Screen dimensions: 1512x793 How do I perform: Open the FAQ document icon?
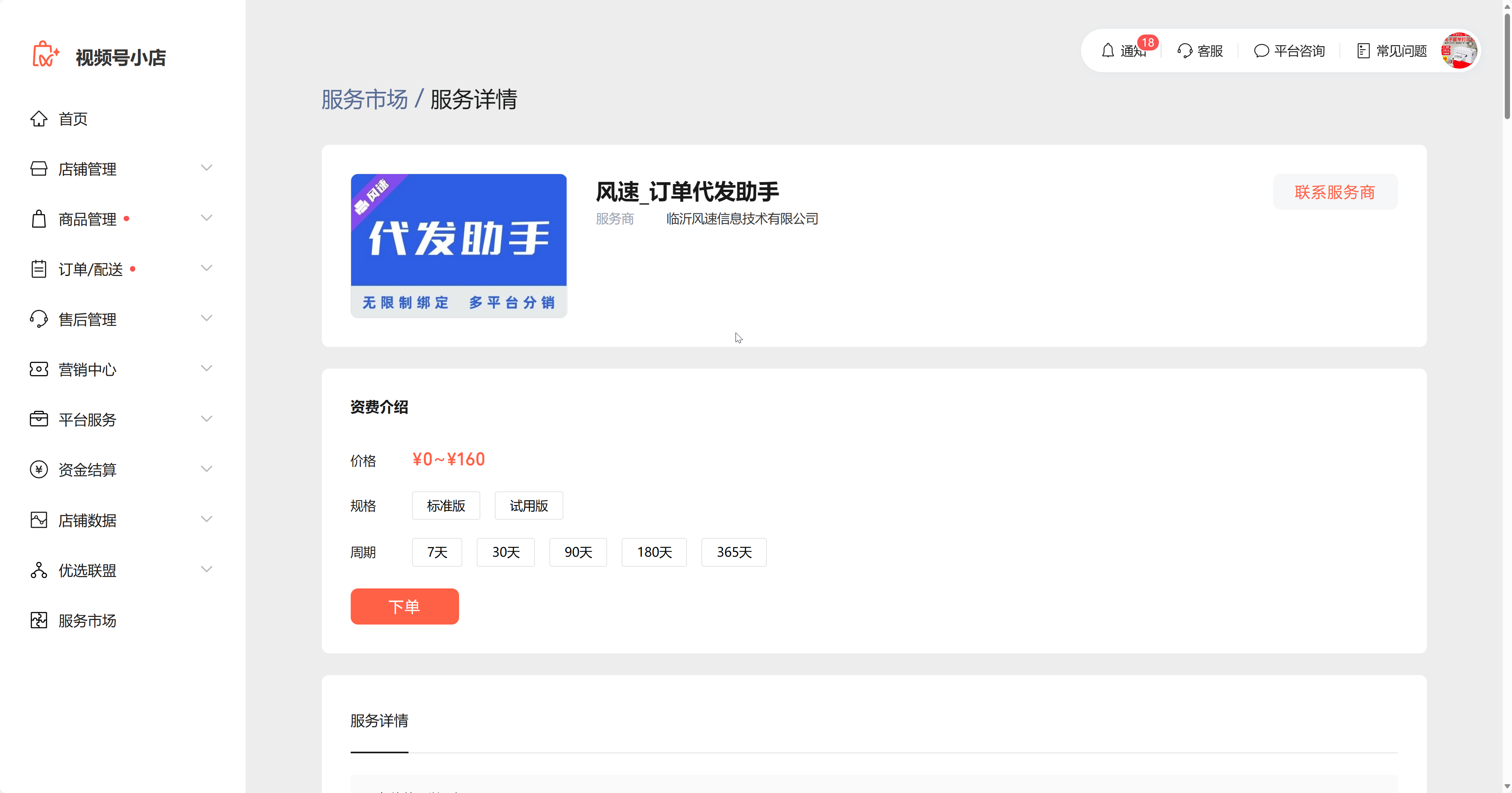(x=1363, y=51)
